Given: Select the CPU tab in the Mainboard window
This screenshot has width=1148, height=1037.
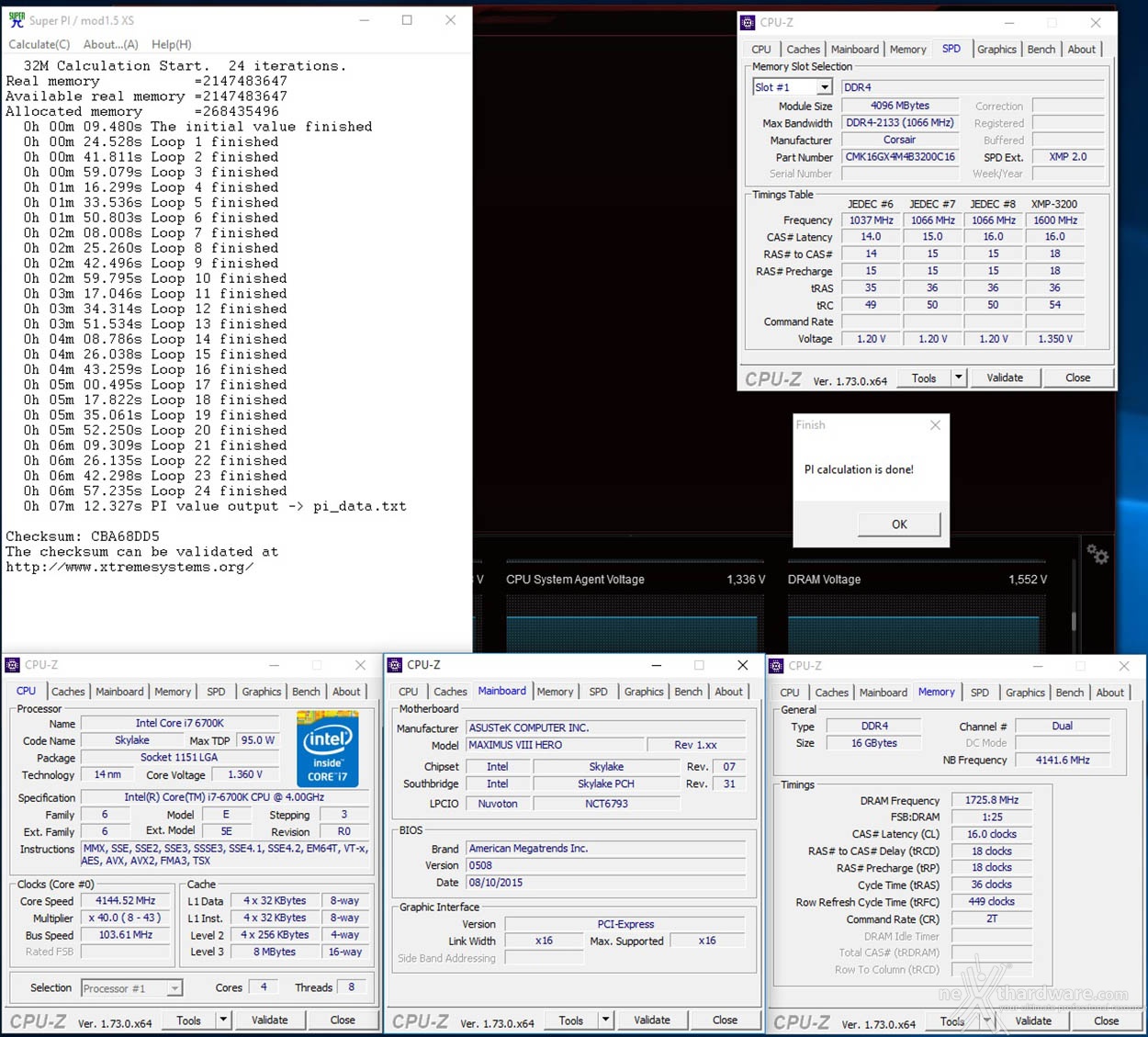Looking at the screenshot, I should 409,692.
